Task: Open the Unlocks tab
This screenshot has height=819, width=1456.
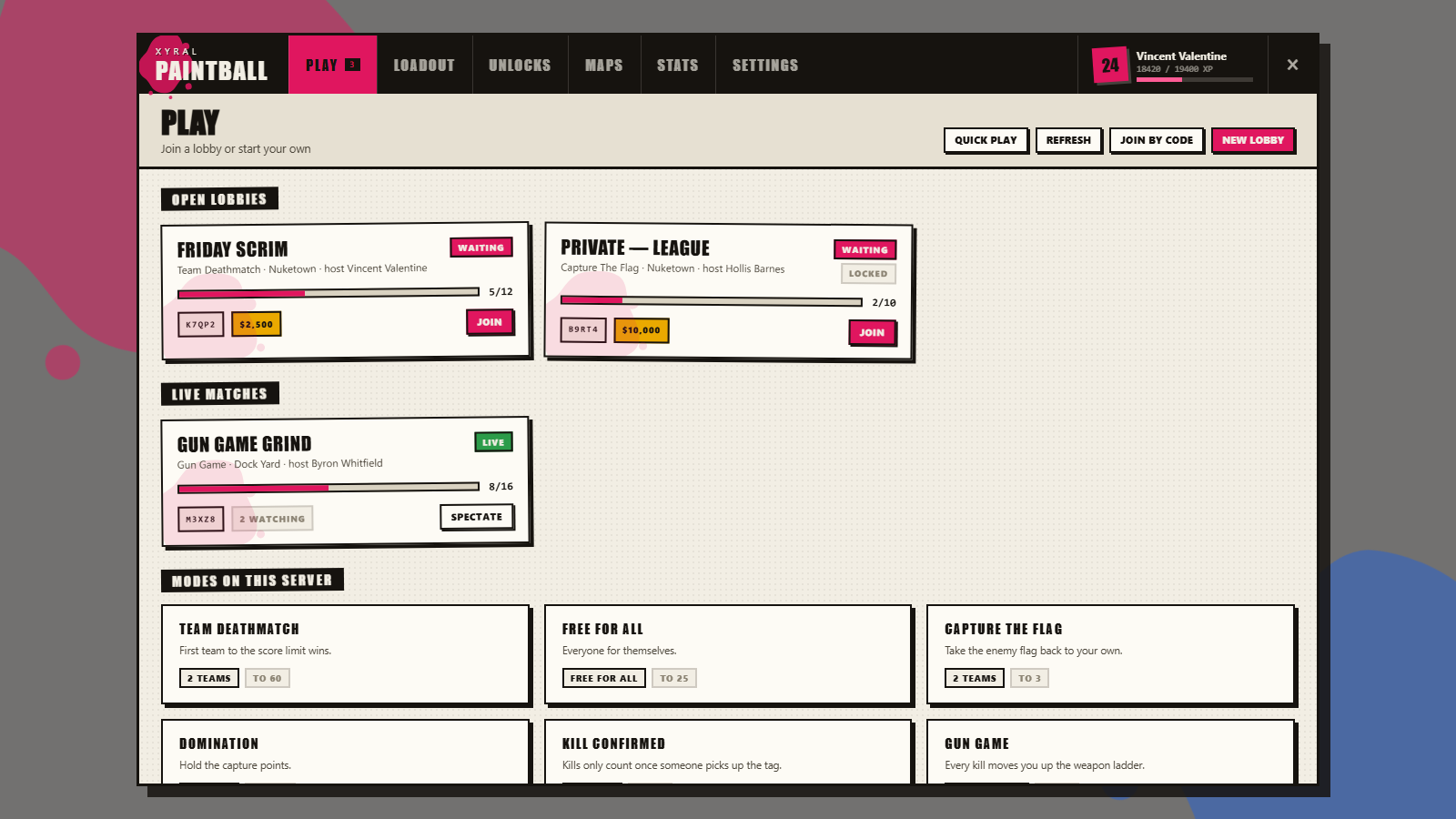Action: (520, 65)
